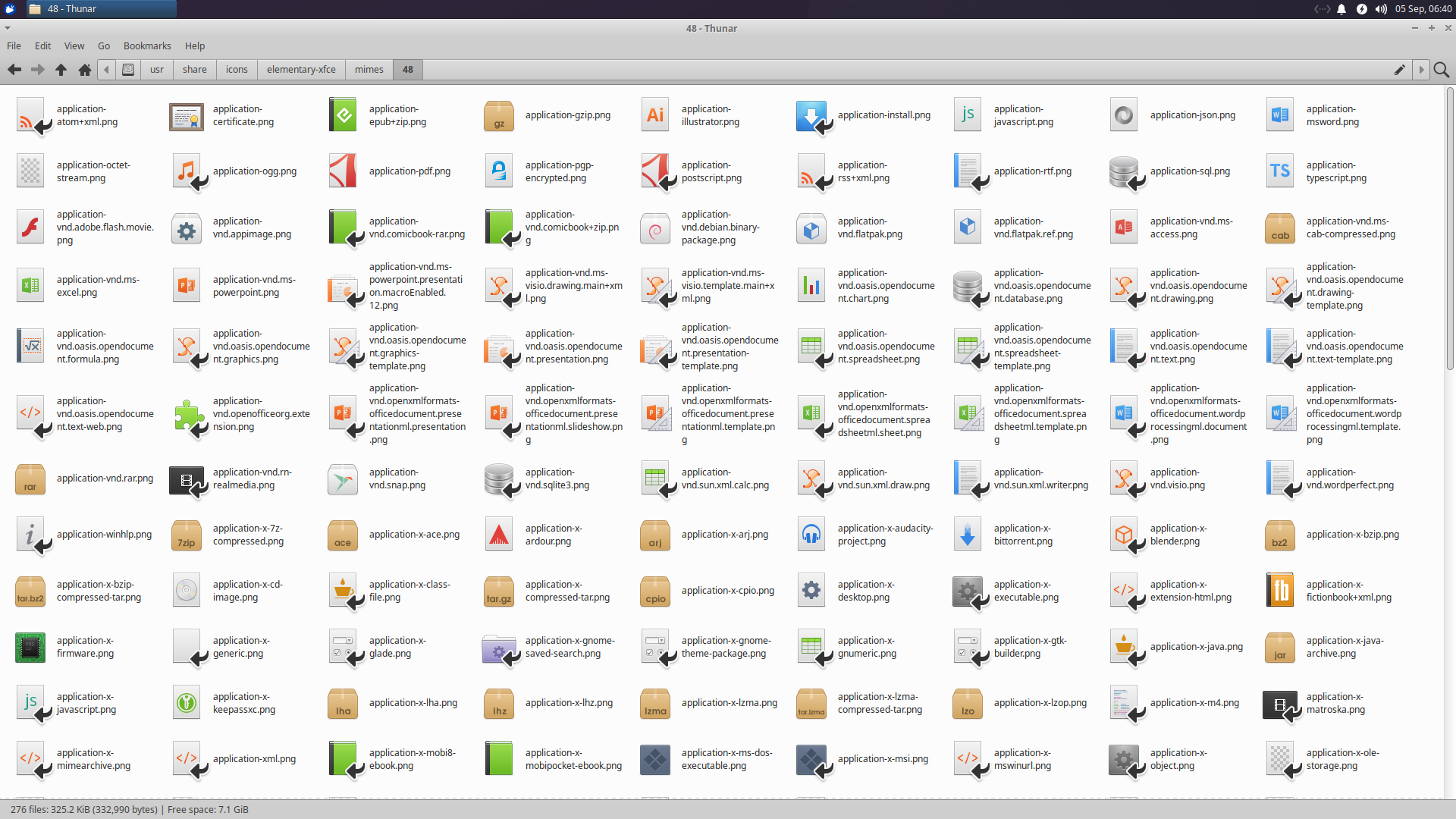Open the Go menu
This screenshot has height=819, width=1456.
coord(104,46)
